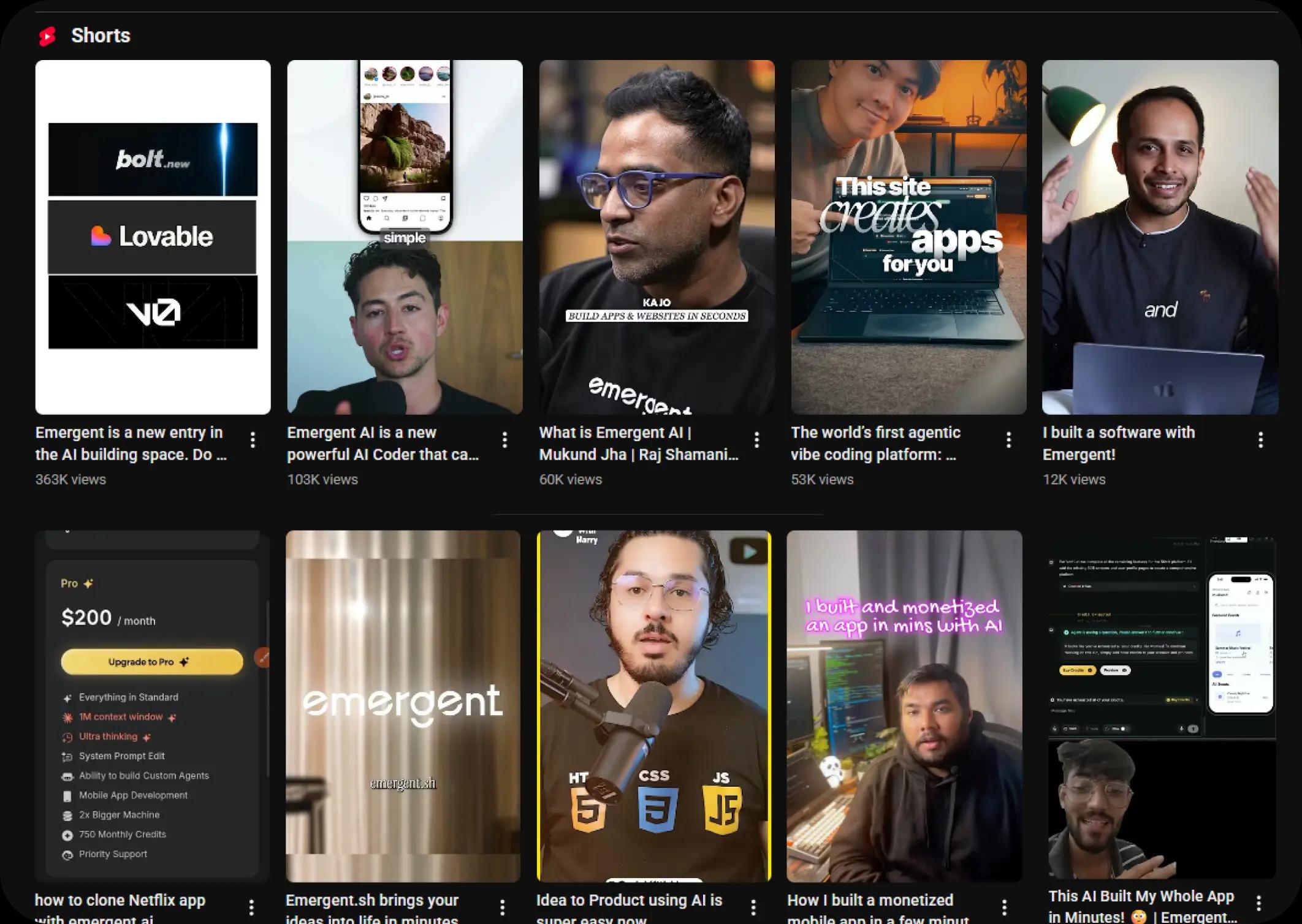Open menu for 'How I built a monetized' short
Screen dimensions: 1302x924
pyautogui.click(x=1004, y=907)
